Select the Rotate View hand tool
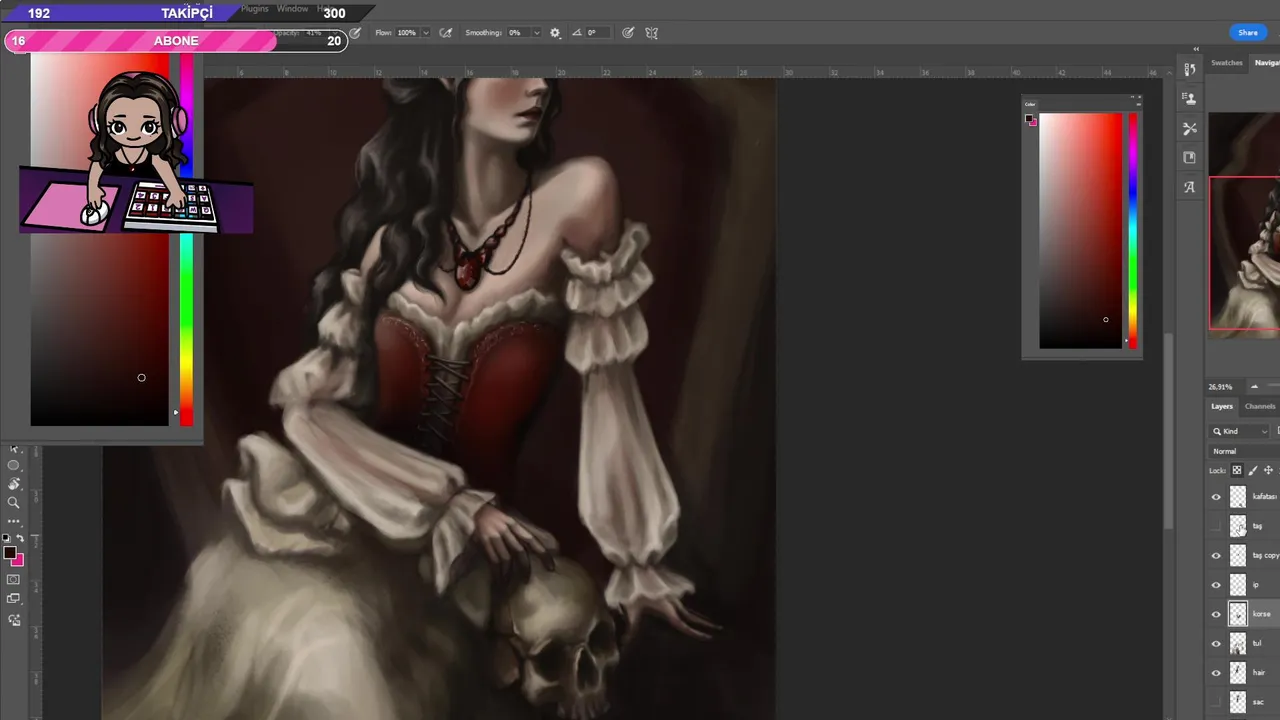This screenshot has width=1280, height=720. click(x=14, y=484)
